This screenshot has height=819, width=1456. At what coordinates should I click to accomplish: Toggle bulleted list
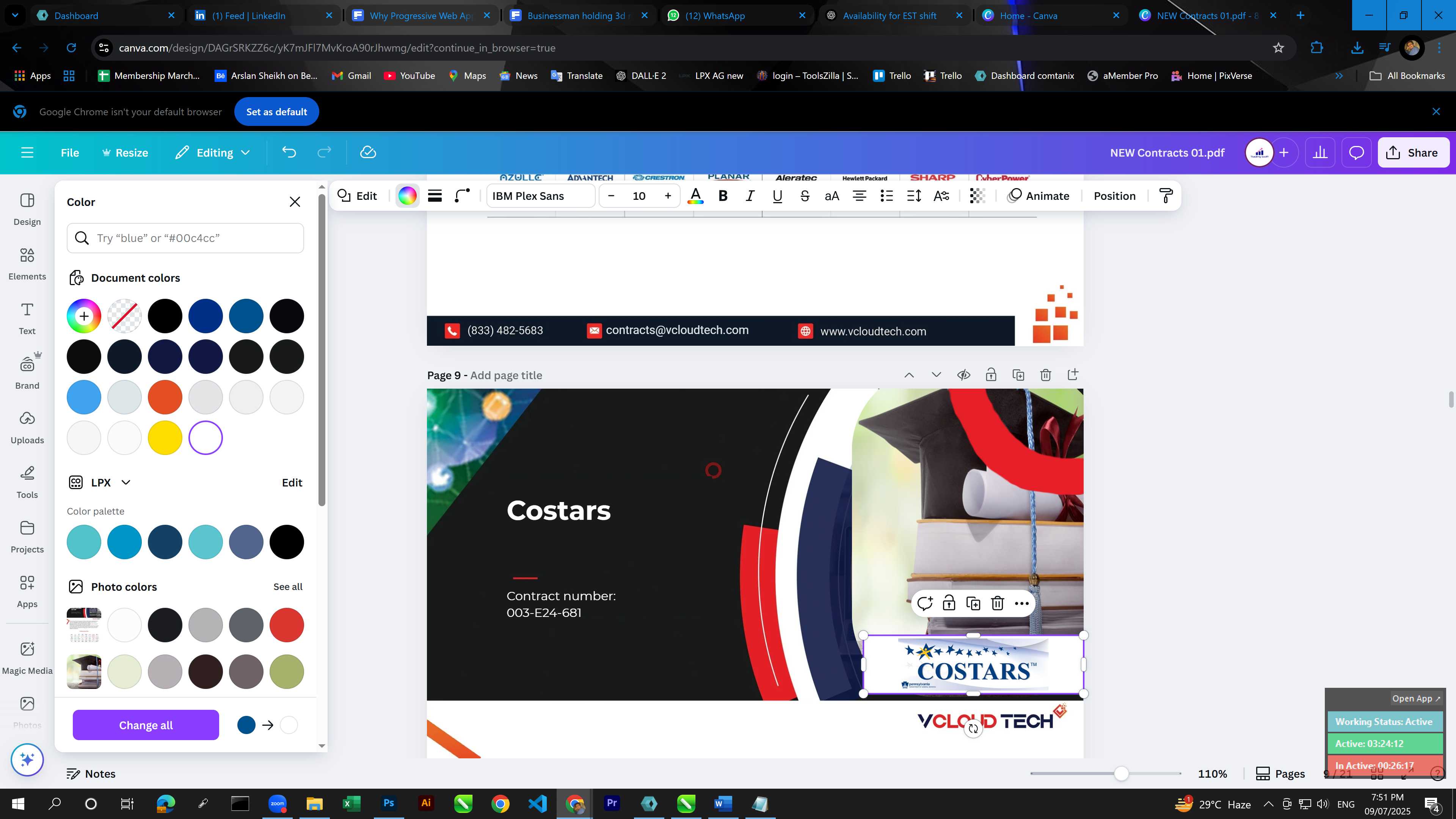click(x=887, y=196)
